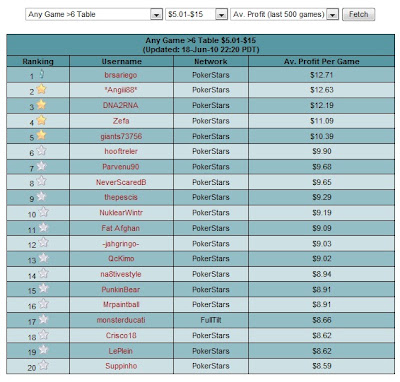Screen dimensions: 400x382
Task: Click the Username column header
Action: [x=122, y=61]
